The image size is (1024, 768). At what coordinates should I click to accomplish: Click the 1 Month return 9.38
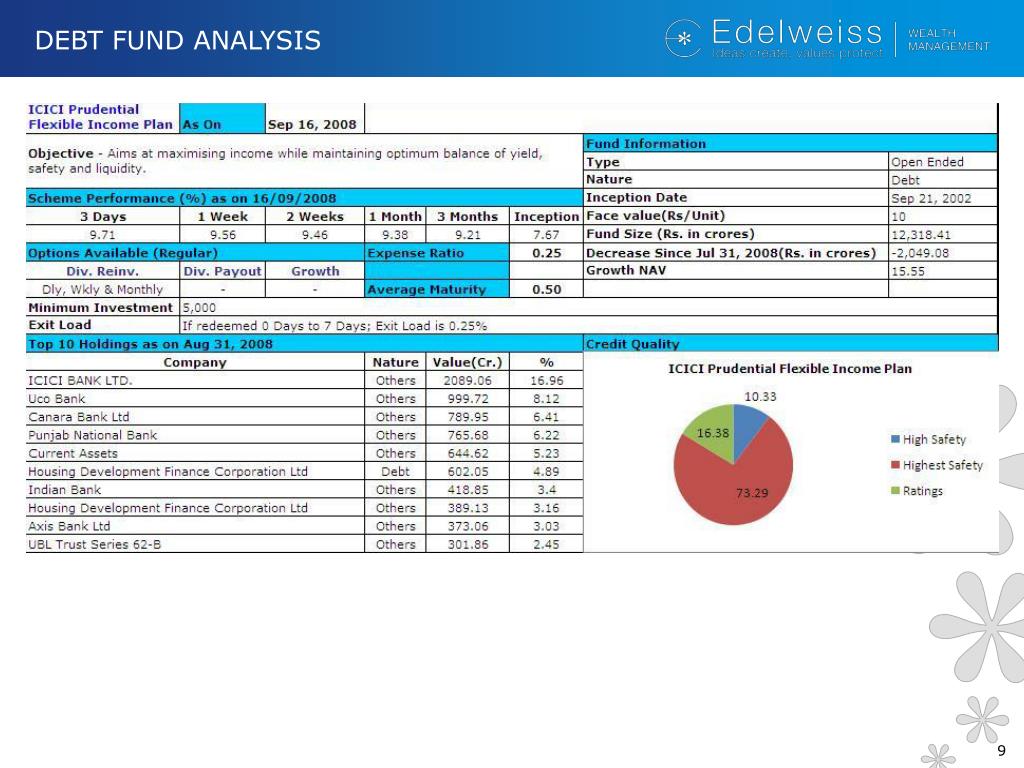(395, 235)
